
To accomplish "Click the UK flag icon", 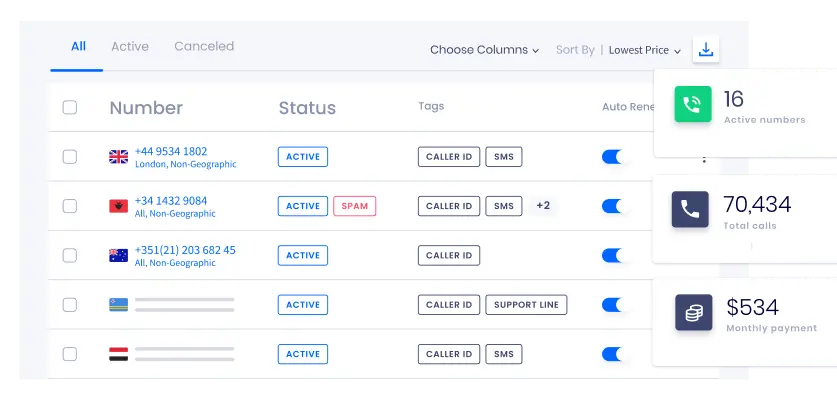I will click(x=118, y=157).
